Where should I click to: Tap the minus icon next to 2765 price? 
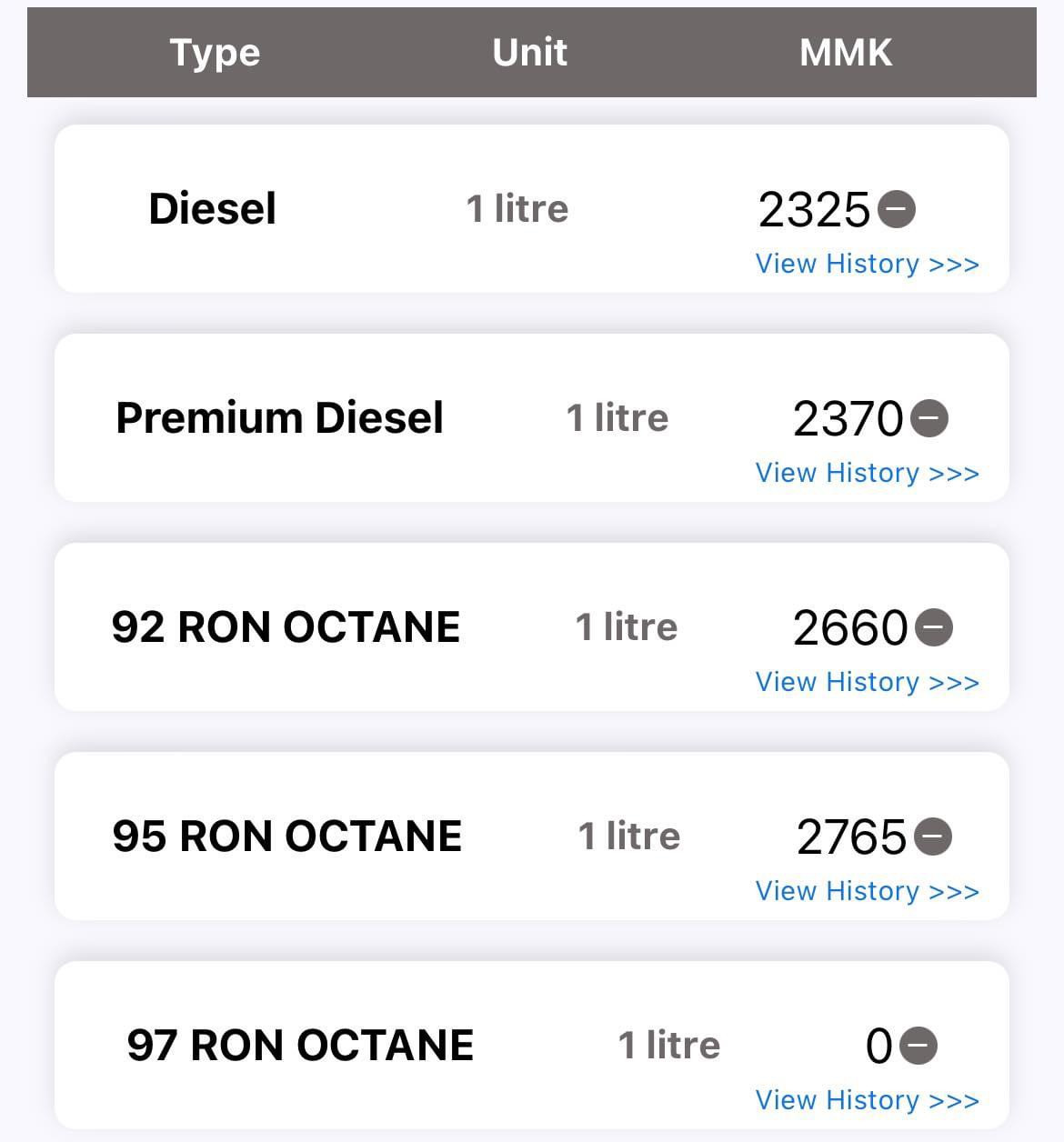pos(933,836)
